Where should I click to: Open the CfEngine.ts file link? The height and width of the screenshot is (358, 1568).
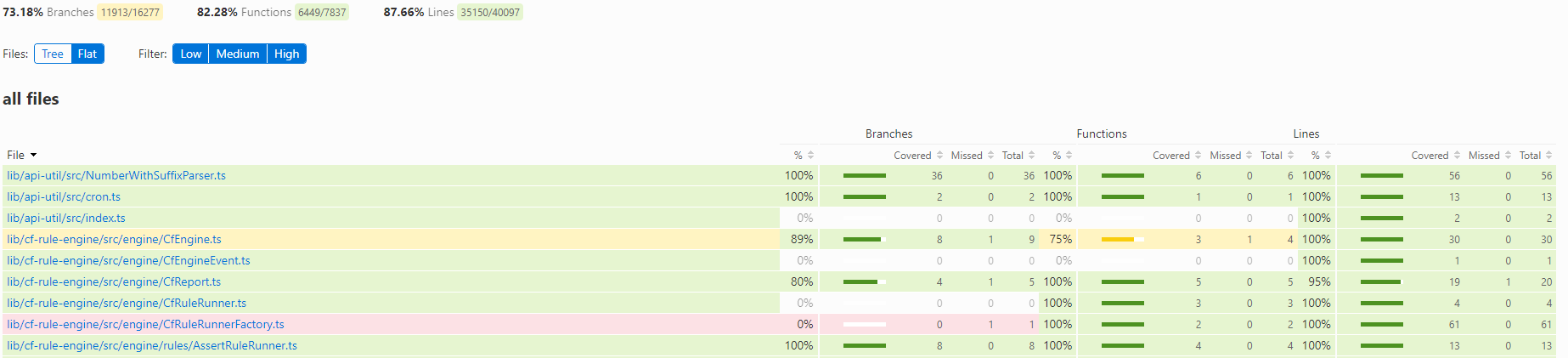point(114,240)
